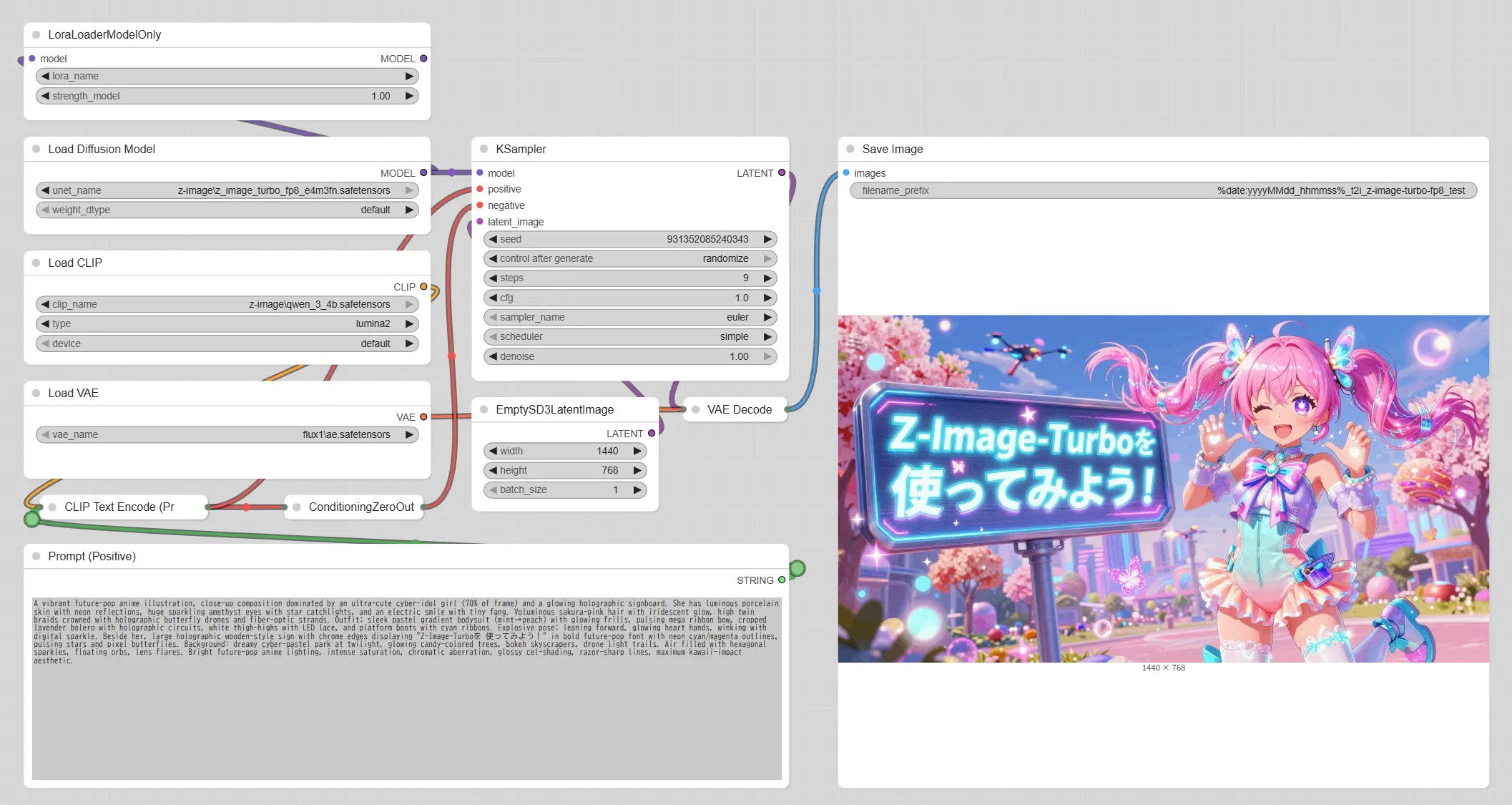1512x805 pixels.
Task: Increase latent width with right arrow
Action: click(x=637, y=451)
